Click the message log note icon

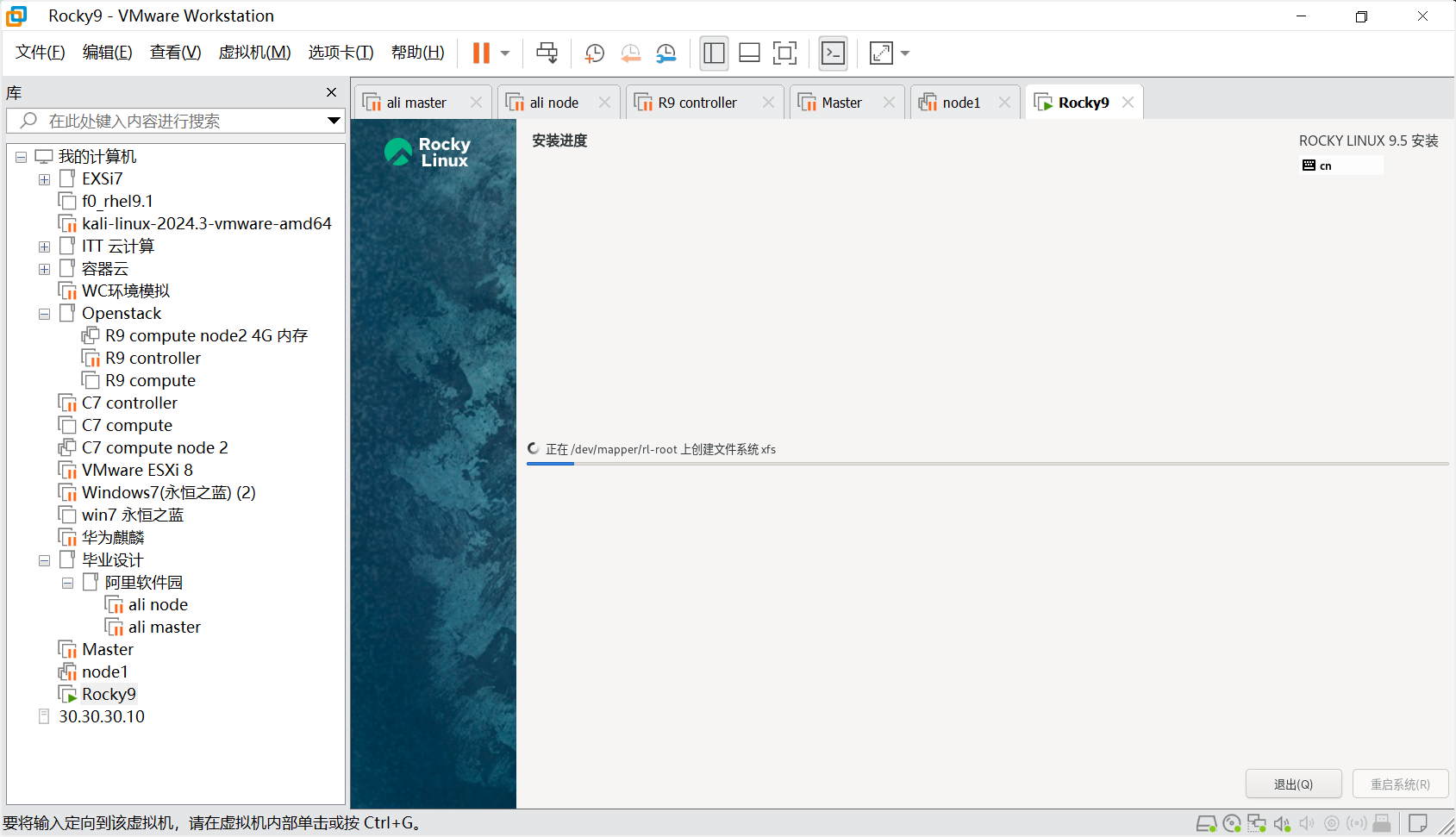tap(1417, 824)
